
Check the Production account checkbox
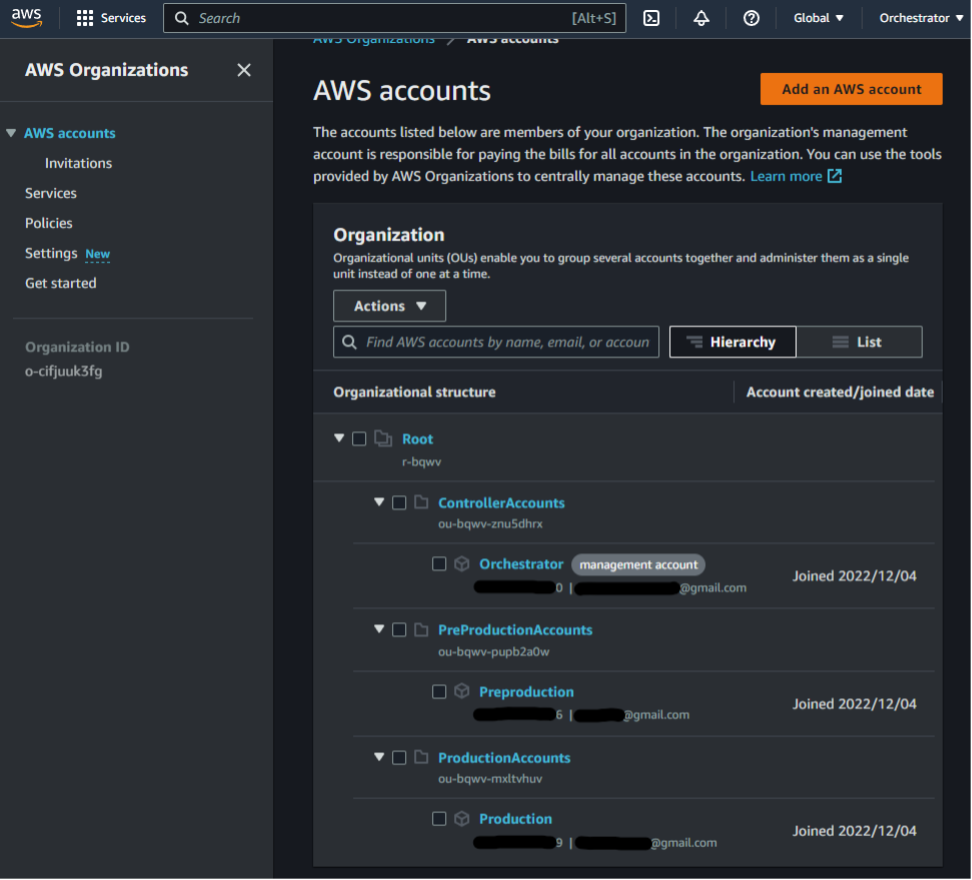(439, 818)
